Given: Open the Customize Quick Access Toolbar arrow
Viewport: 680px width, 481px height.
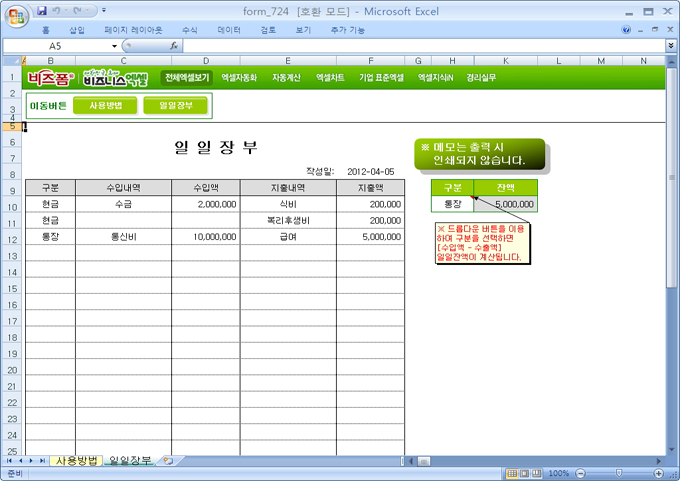Looking at the screenshot, I should pyautogui.click(x=104, y=10).
